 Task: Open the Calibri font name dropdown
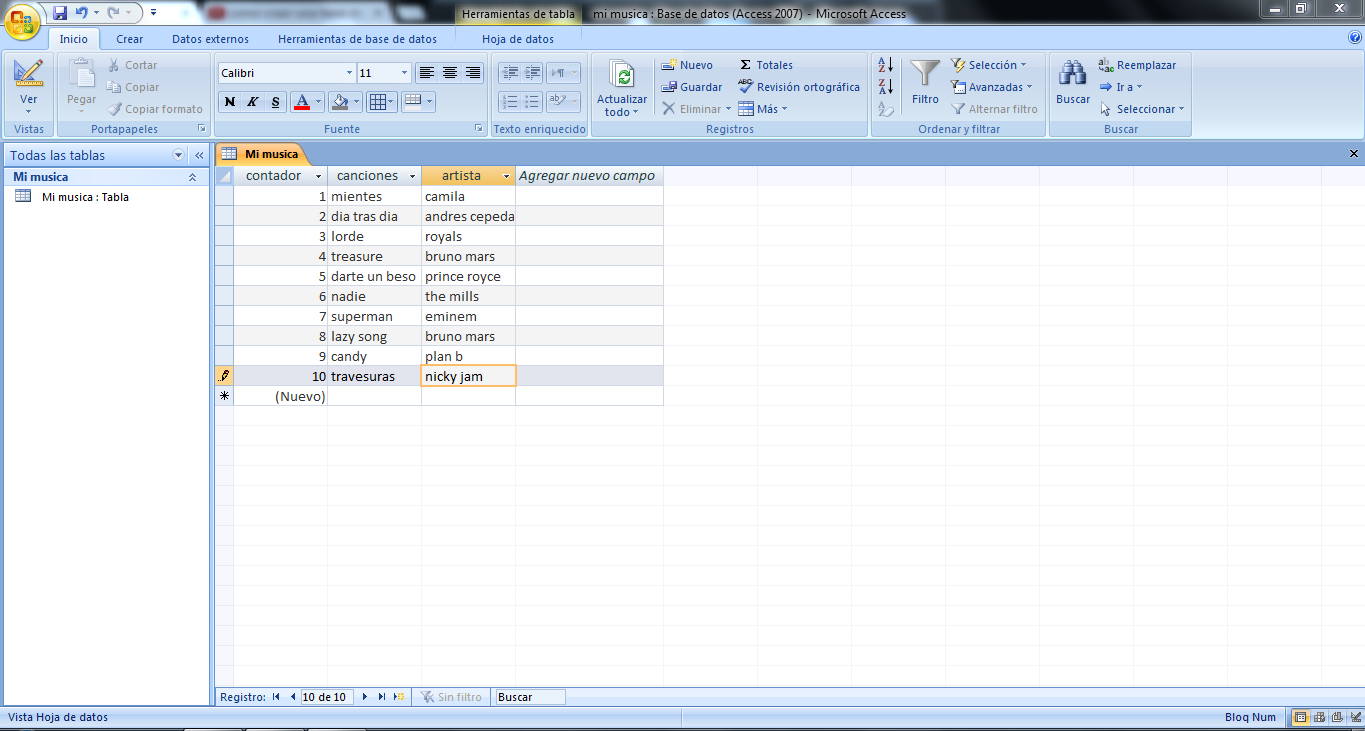tap(349, 73)
